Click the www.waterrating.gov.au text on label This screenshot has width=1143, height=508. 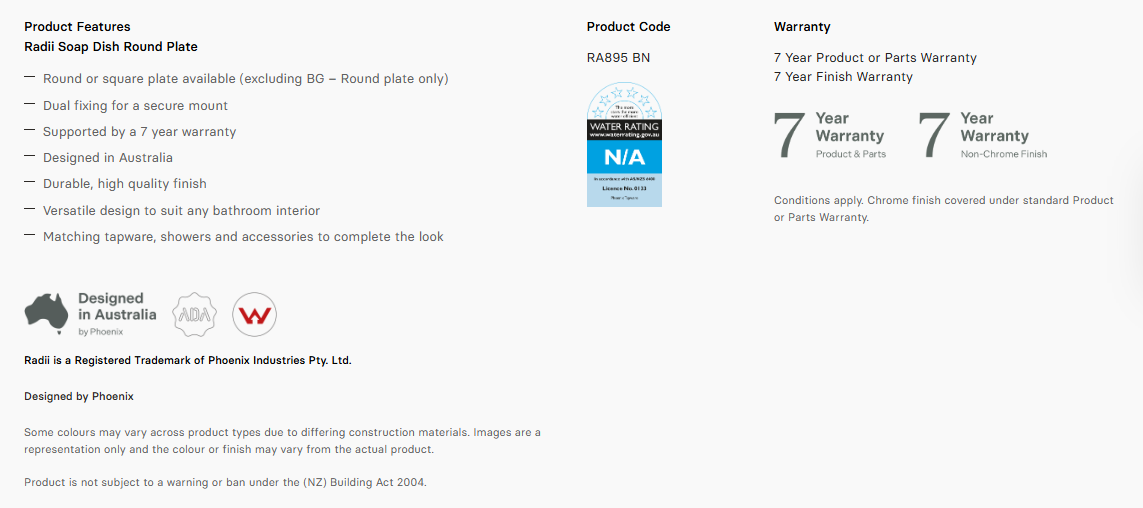(x=624, y=135)
